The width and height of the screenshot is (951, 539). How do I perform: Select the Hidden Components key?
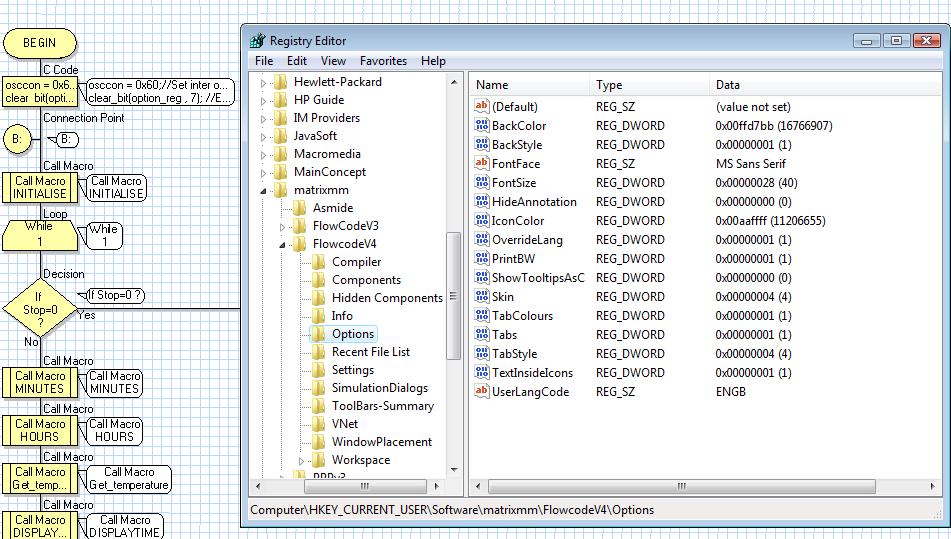pyautogui.click(x=387, y=298)
